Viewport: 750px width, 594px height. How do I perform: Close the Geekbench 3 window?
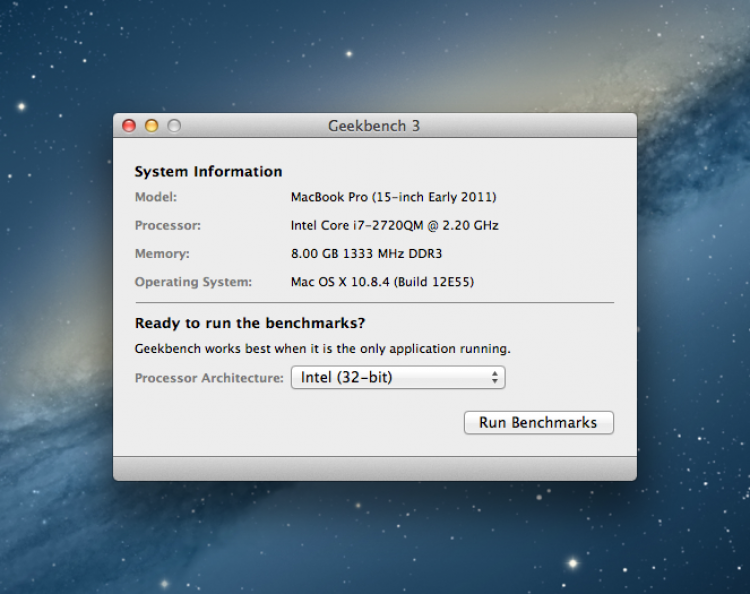click(129, 126)
